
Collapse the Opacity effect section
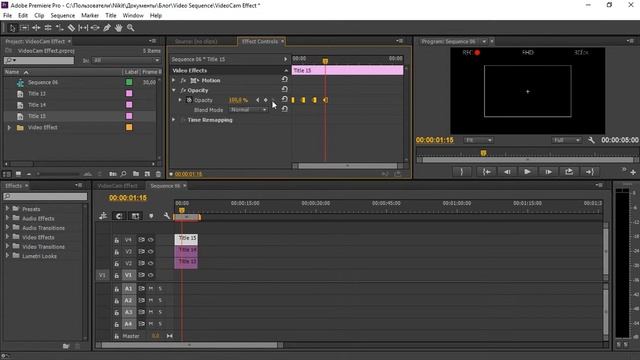(174, 90)
